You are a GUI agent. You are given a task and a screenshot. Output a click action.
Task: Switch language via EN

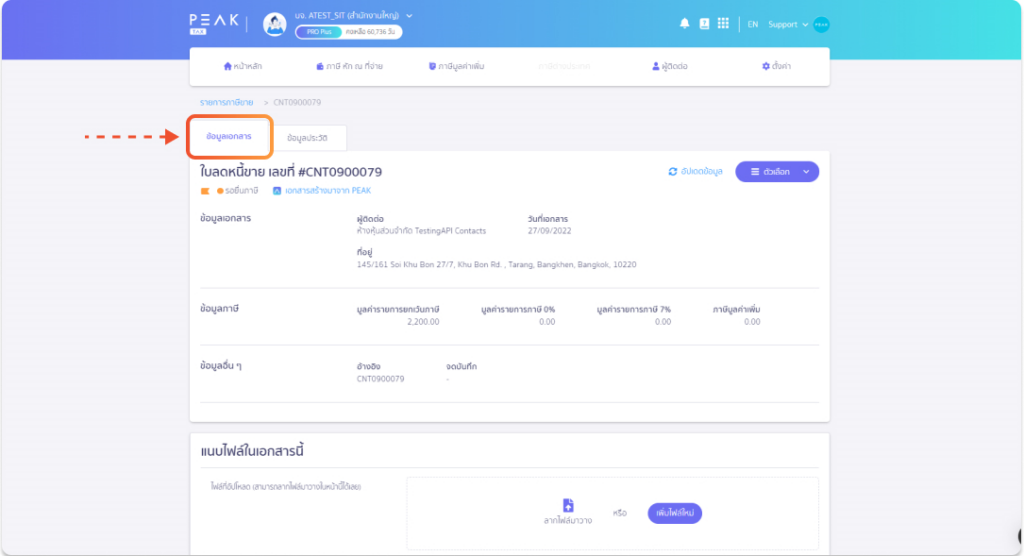(753, 25)
